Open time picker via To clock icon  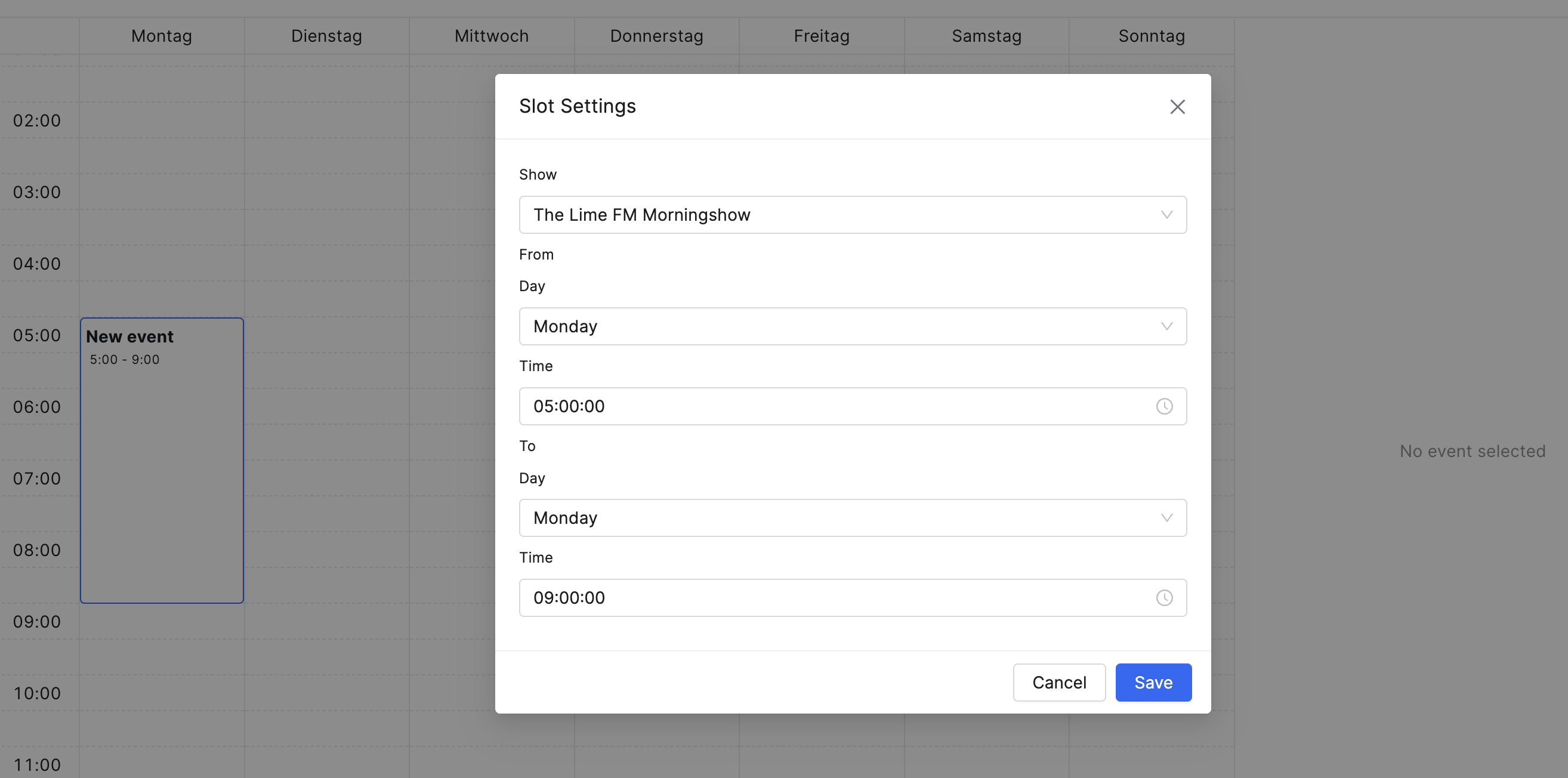coord(1164,597)
